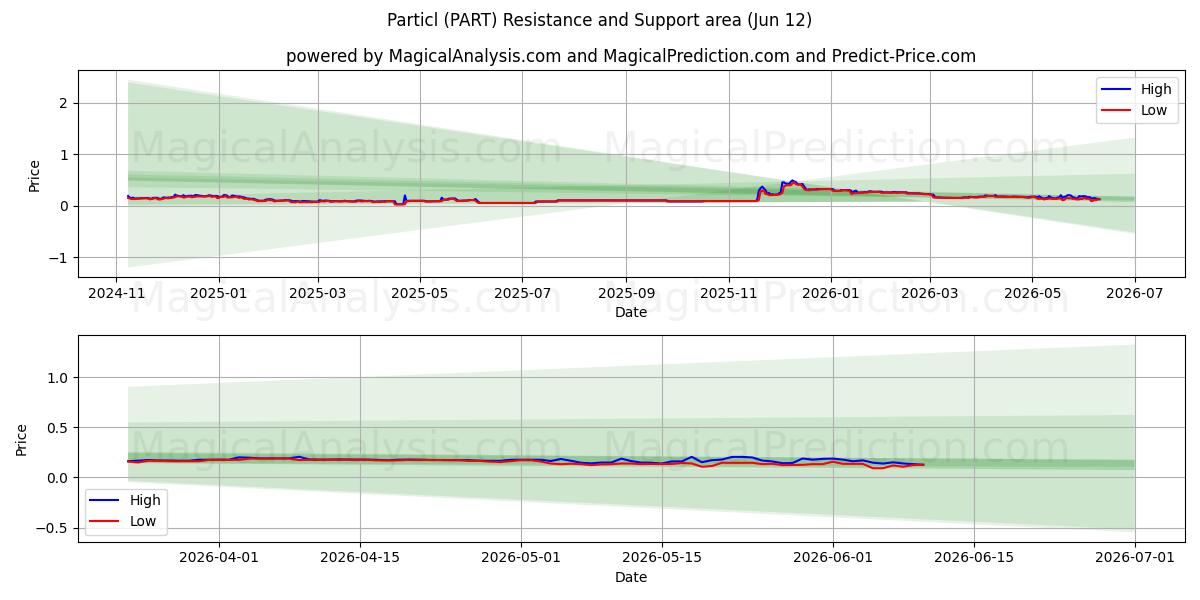
Task: Click the '2026-07-01' x-axis label in the bottom chart
Action: pos(1135,558)
